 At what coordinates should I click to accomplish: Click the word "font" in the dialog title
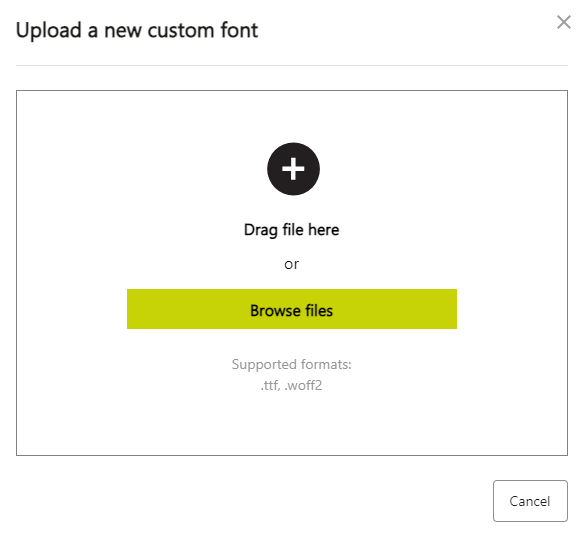point(239,30)
